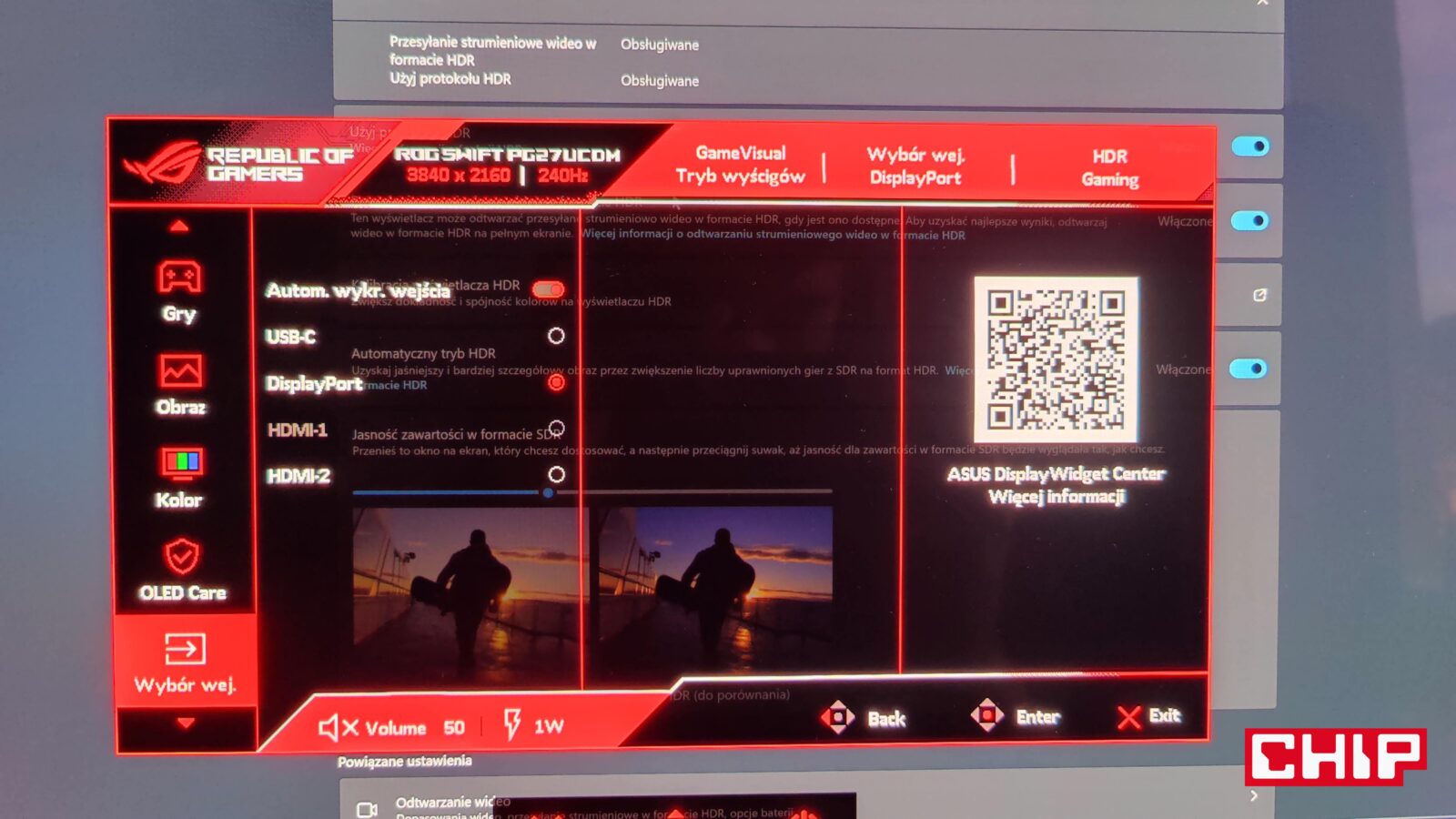Click the ASUS DisplayWidget Center QR code

1056,359
